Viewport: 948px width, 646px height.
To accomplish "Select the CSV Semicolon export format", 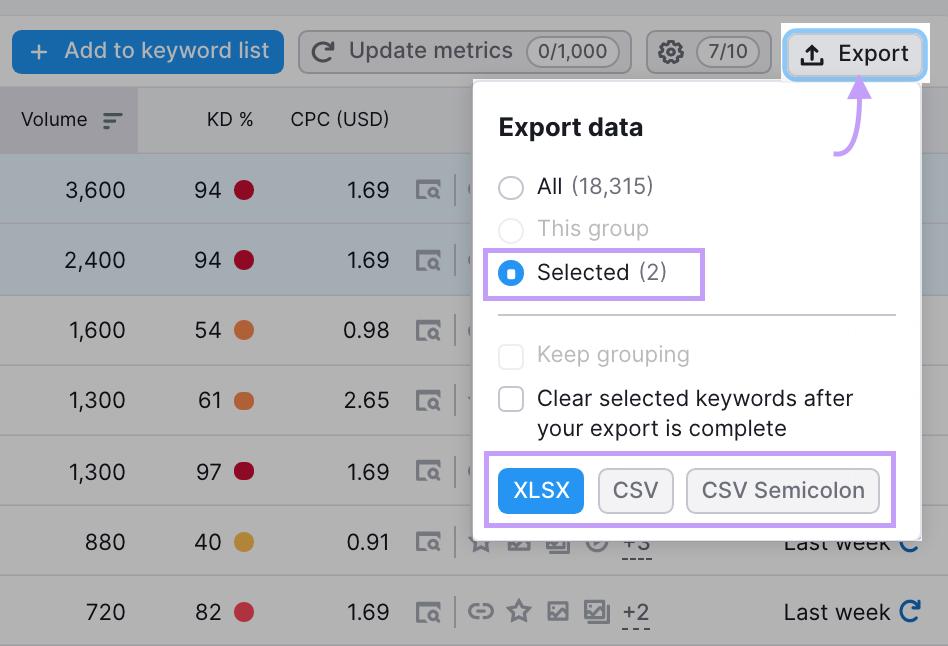I will pos(783,491).
